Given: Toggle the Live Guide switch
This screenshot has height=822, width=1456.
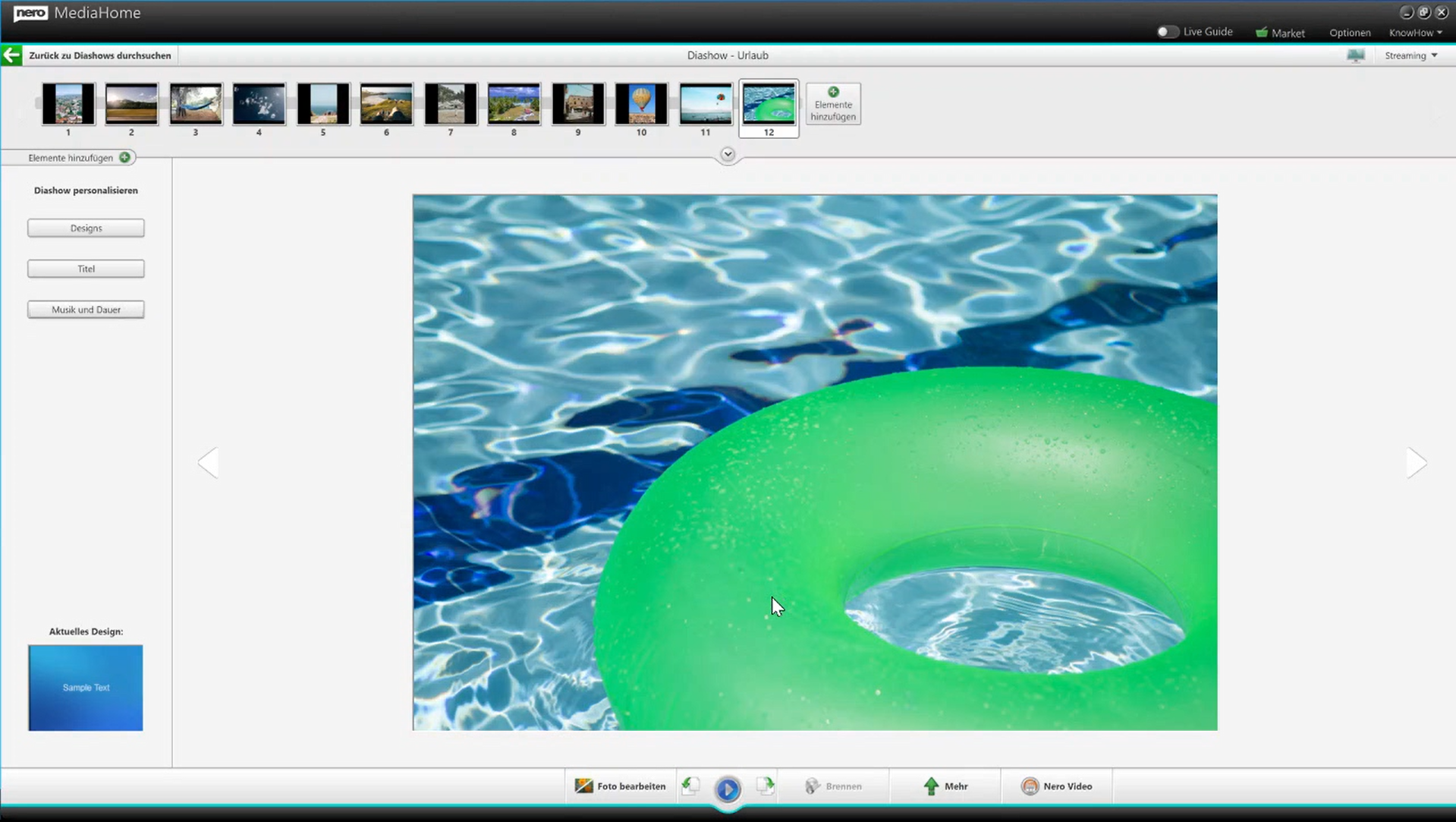Looking at the screenshot, I should pos(1168,32).
